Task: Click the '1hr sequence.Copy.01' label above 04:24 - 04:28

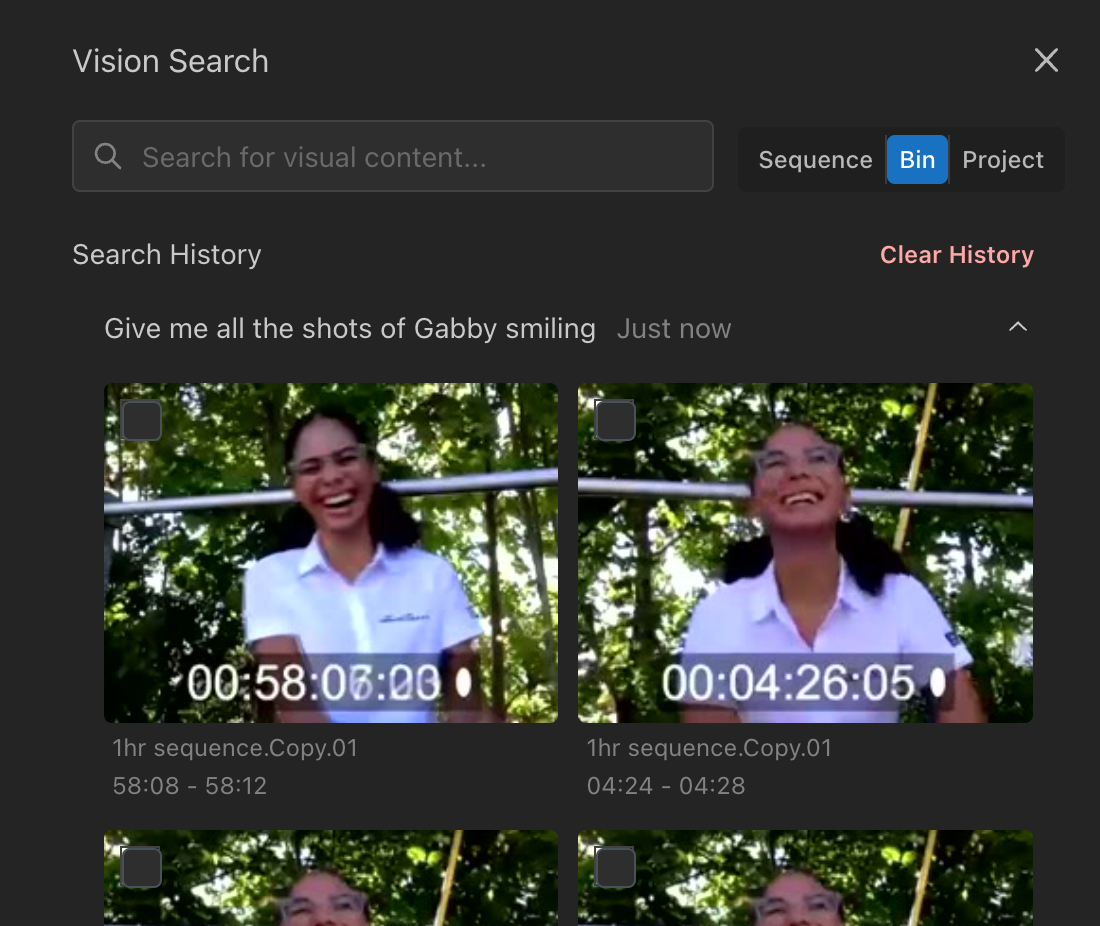Action: (x=709, y=748)
